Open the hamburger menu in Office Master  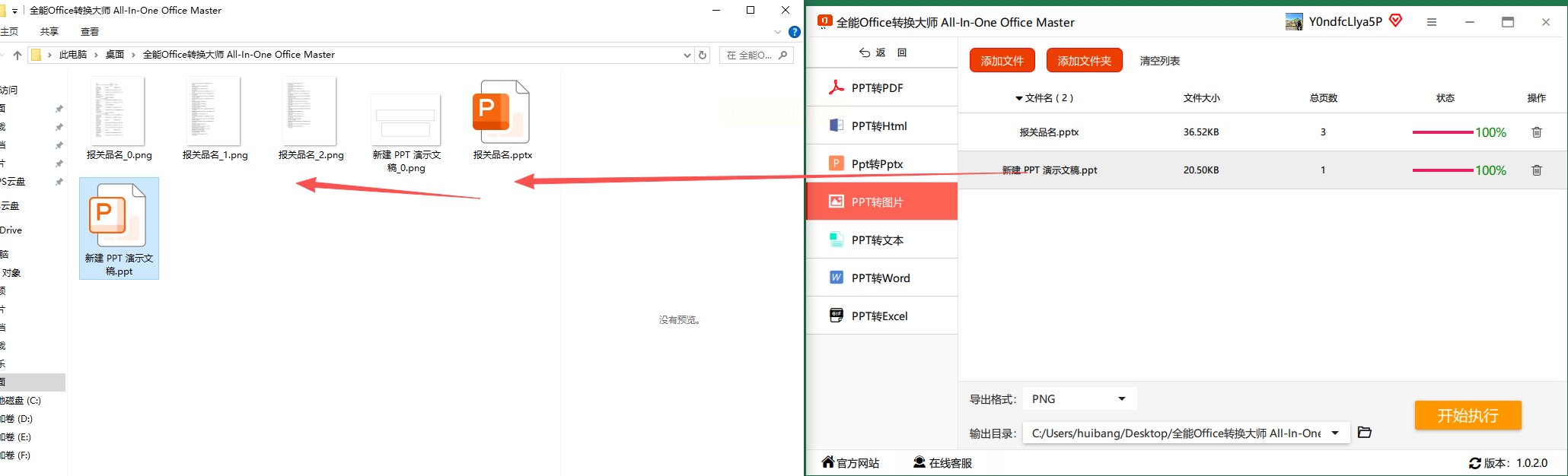coord(1431,22)
